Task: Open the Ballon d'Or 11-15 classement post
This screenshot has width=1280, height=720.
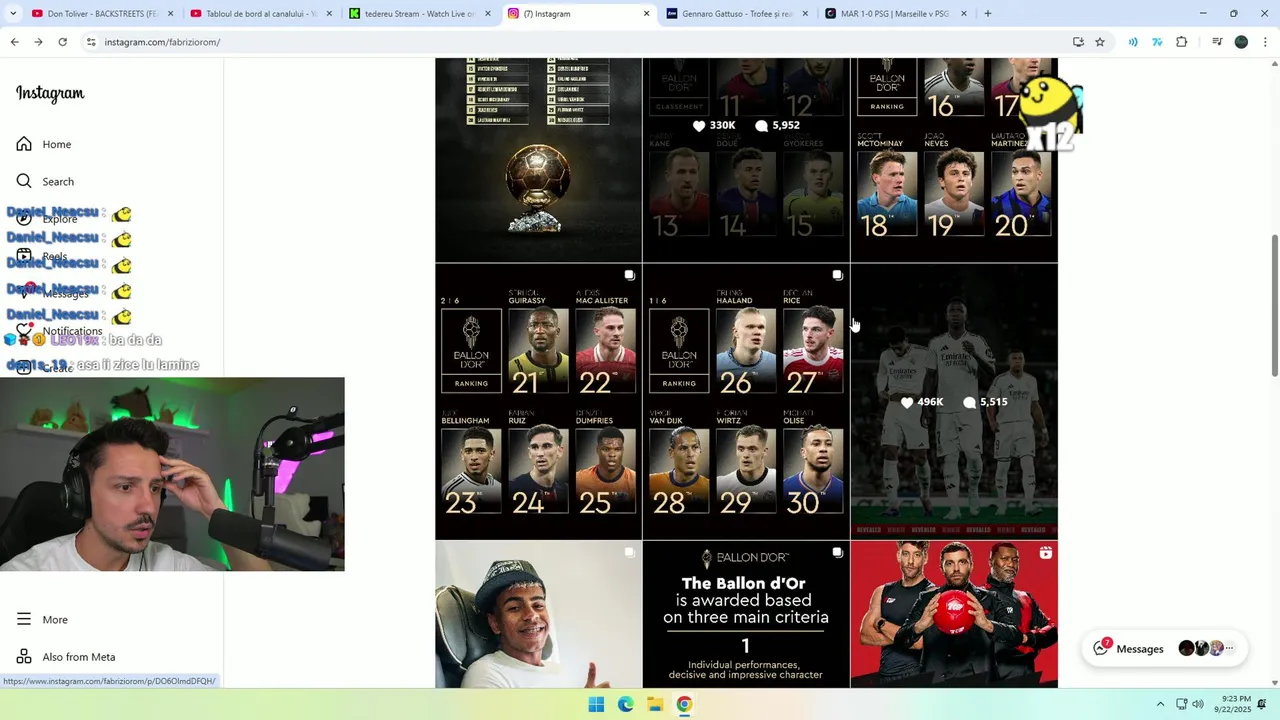Action: click(x=746, y=160)
